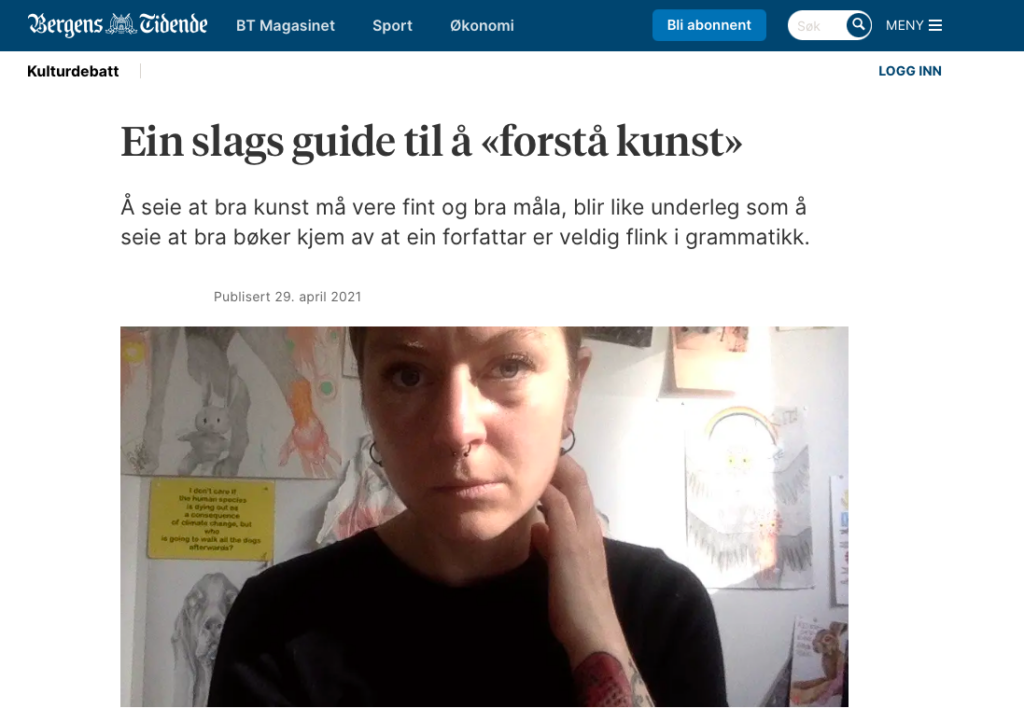The height and width of the screenshot is (722, 1024).
Task: Click the Publisert 29. april 2021 date
Action: coord(287,296)
